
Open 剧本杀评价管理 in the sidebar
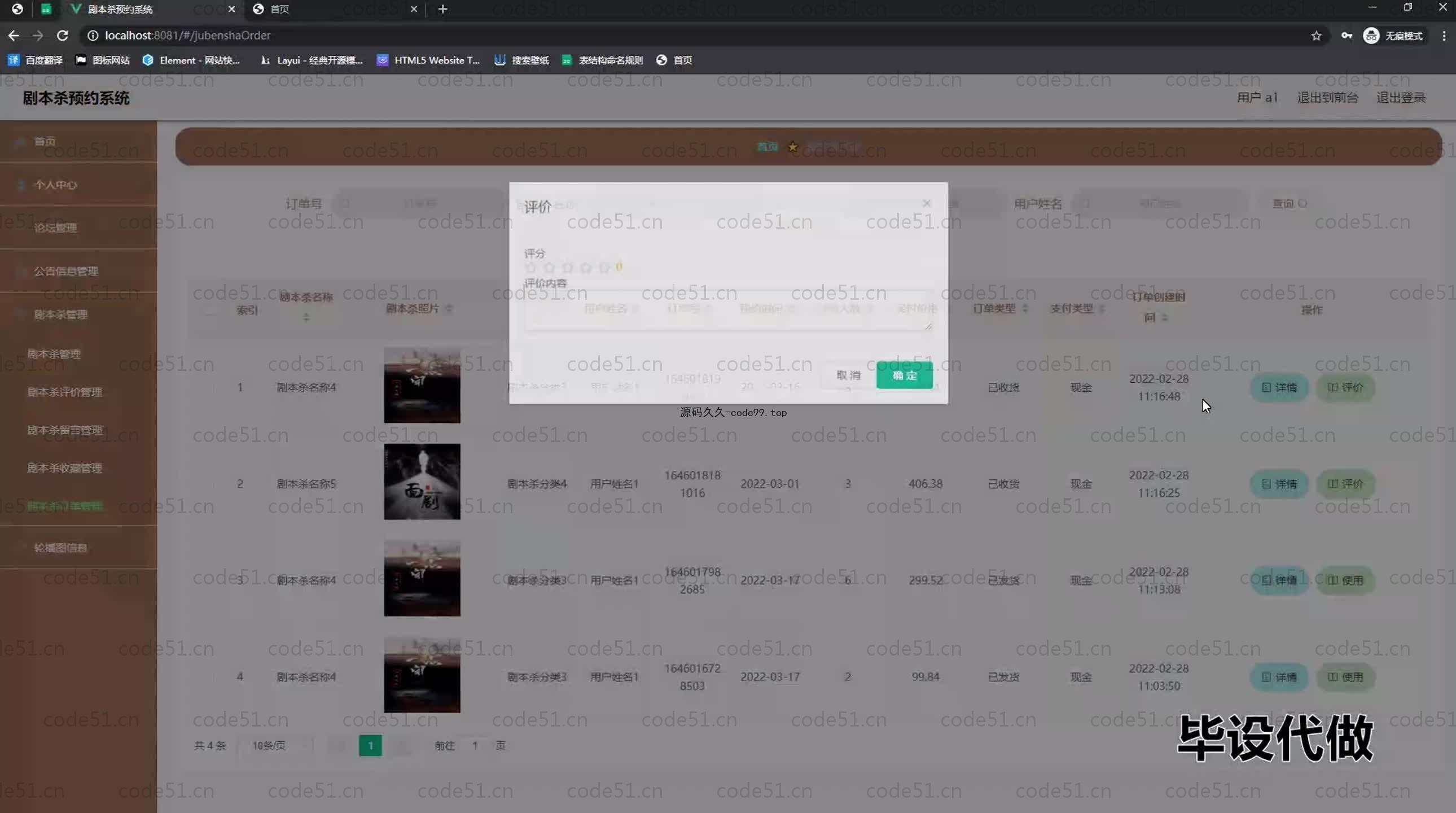pyautogui.click(x=78, y=392)
